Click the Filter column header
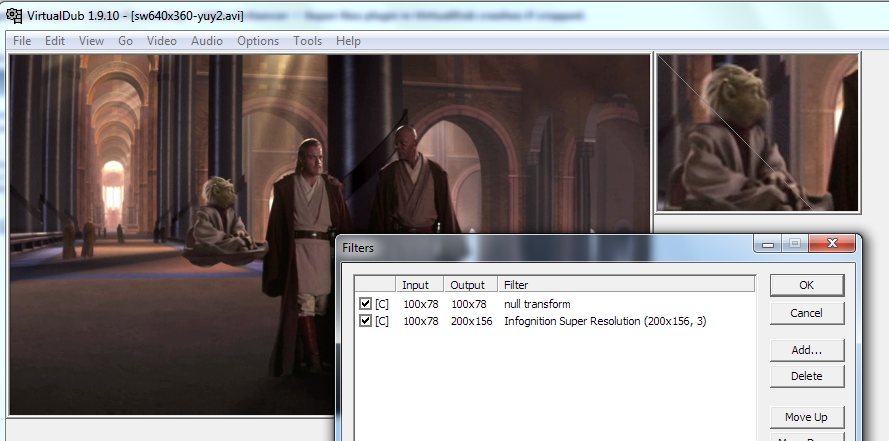 coord(626,285)
